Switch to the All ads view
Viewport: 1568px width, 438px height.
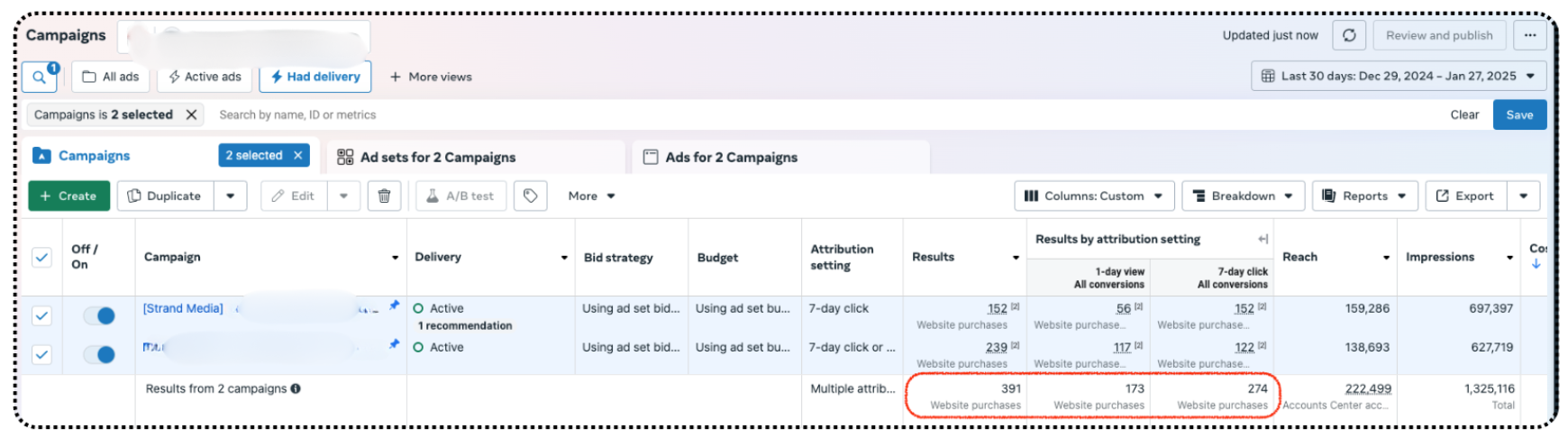[110, 78]
